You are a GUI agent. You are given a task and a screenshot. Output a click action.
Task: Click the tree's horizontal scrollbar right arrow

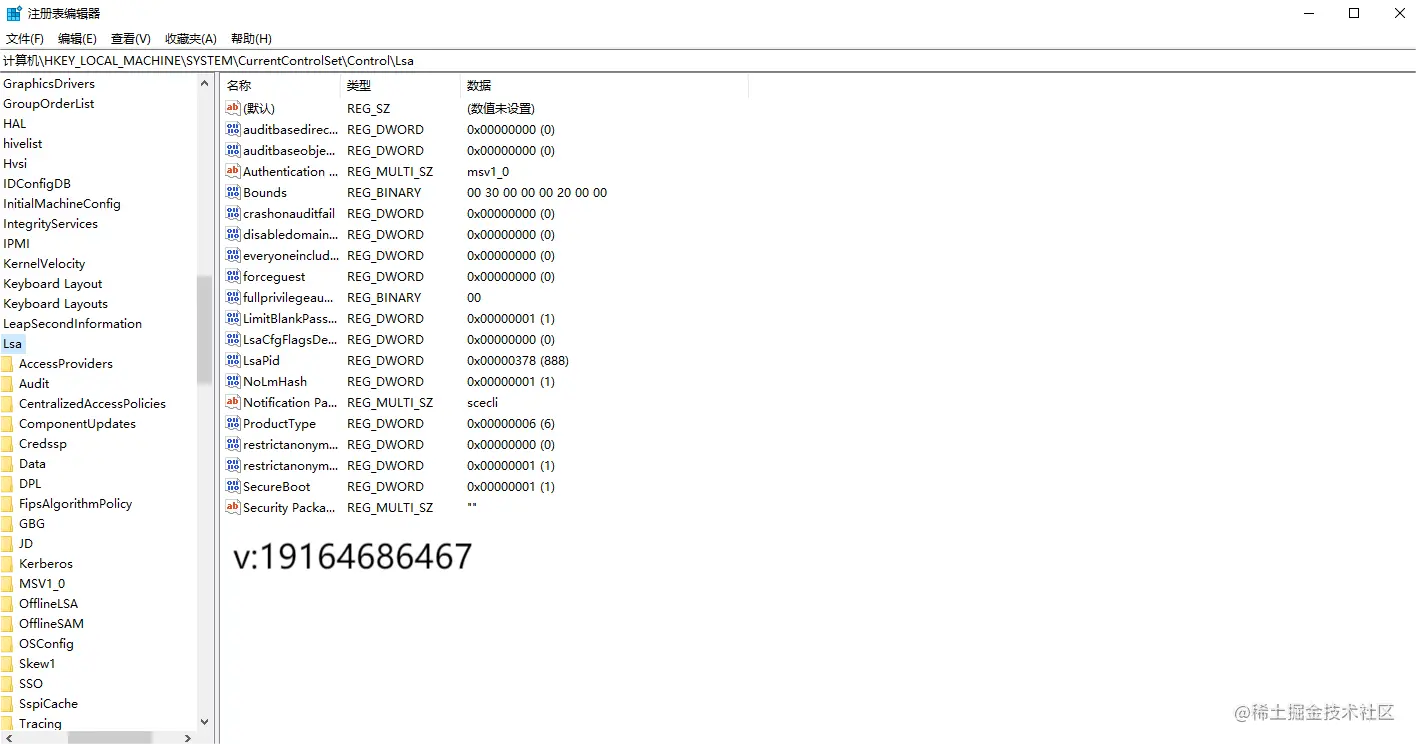tap(188, 738)
